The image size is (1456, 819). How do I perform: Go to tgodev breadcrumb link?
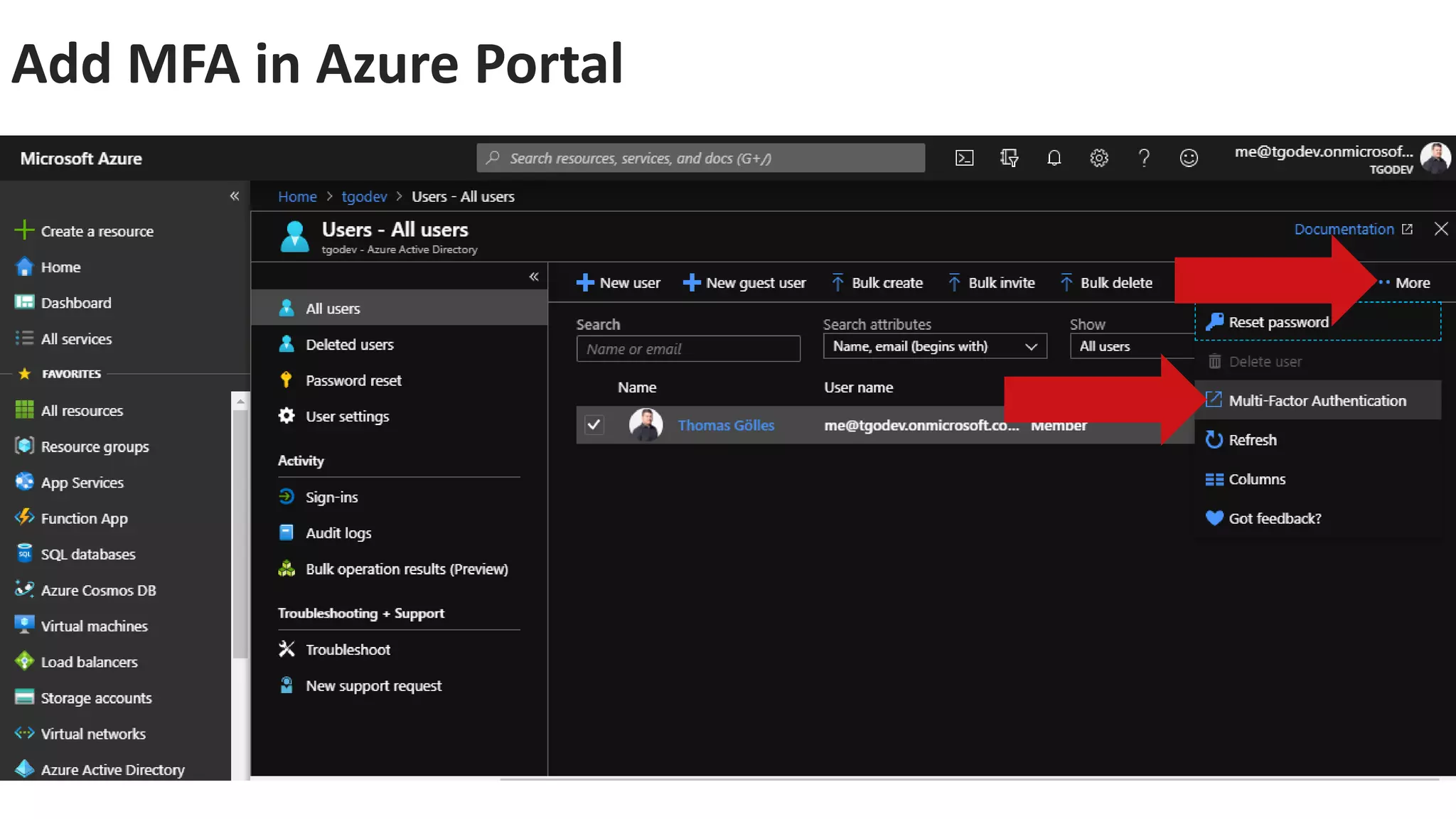click(x=364, y=196)
